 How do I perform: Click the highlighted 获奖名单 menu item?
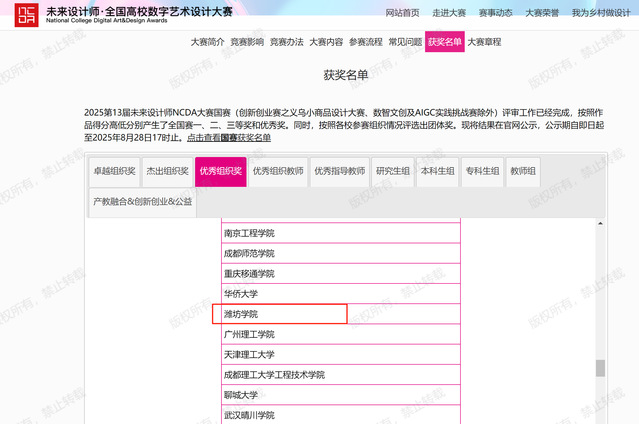pos(444,42)
